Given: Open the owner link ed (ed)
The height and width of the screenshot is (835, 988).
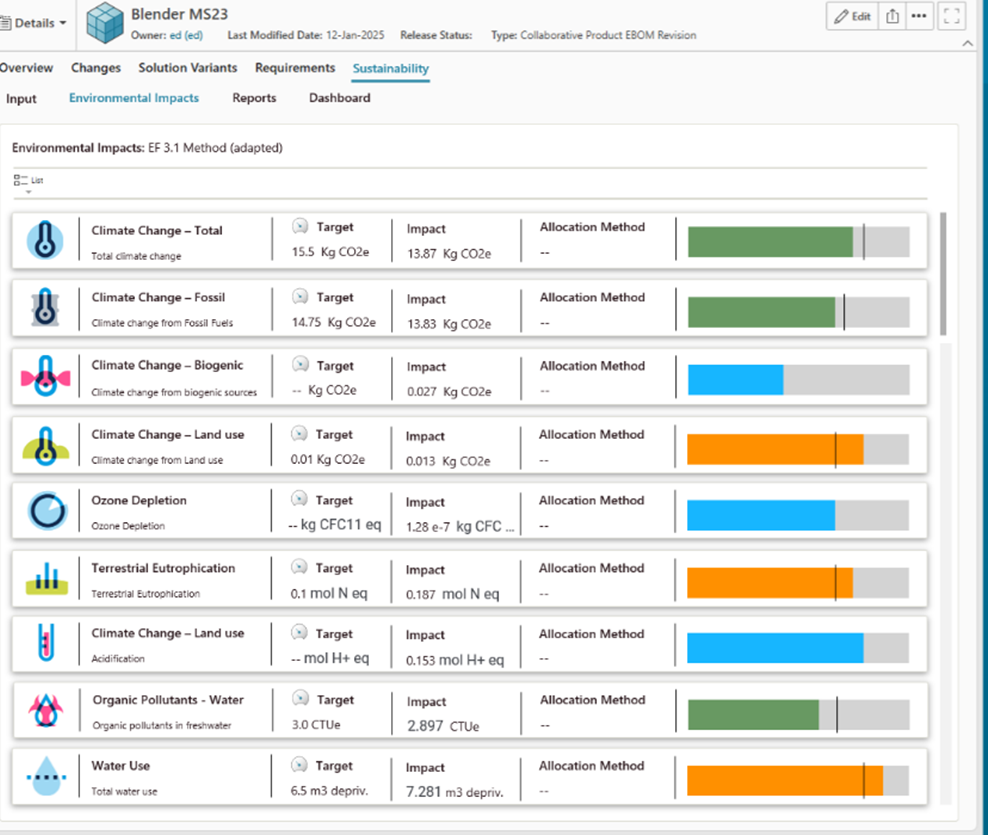Looking at the screenshot, I should [x=186, y=35].
